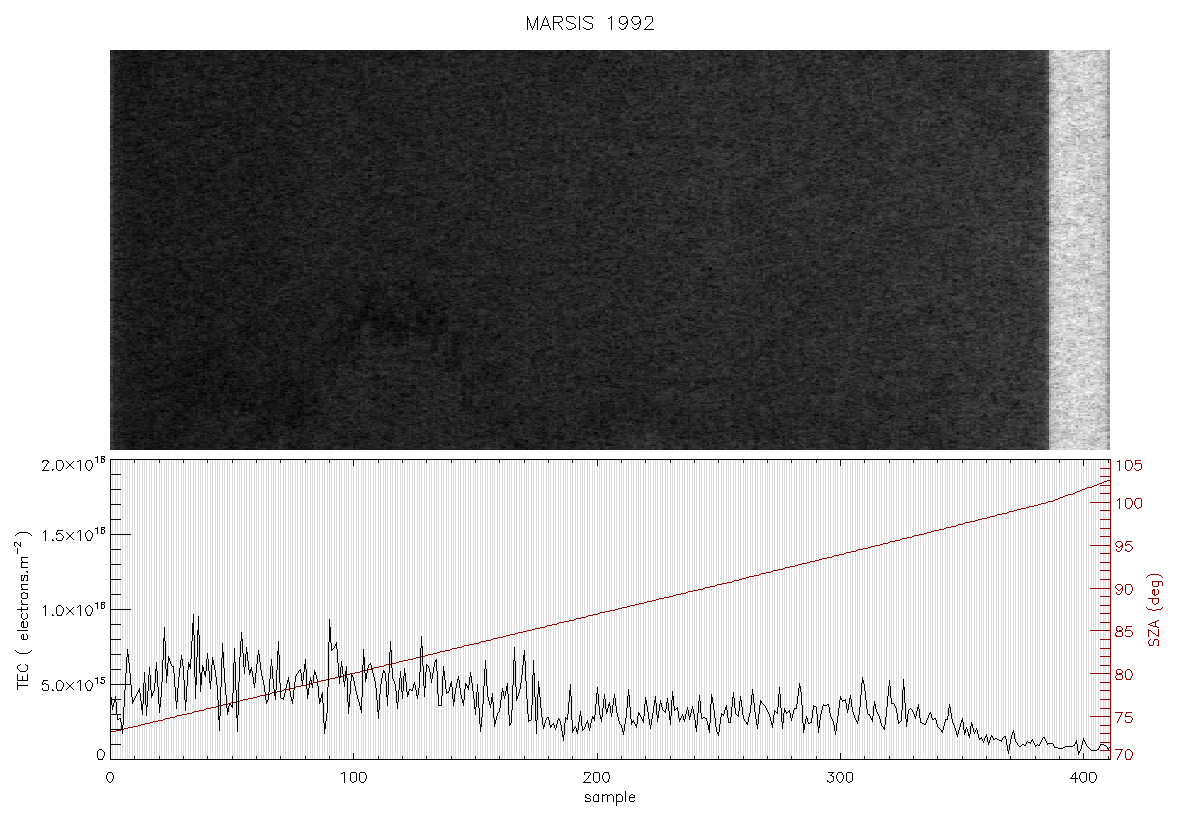Click the red 80 SZA axis label
The width and height of the screenshot is (1180, 830).
(1124, 675)
